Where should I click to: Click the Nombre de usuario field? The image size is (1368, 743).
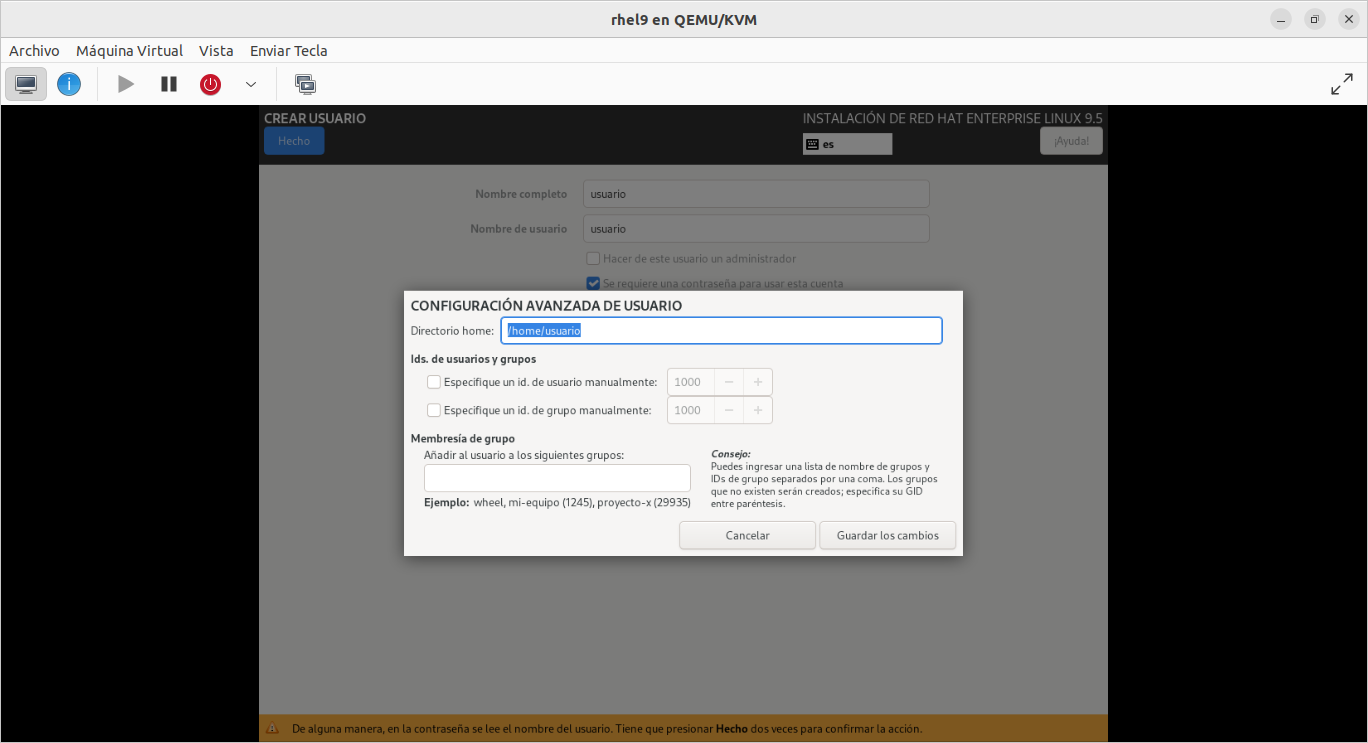pyautogui.click(x=756, y=229)
